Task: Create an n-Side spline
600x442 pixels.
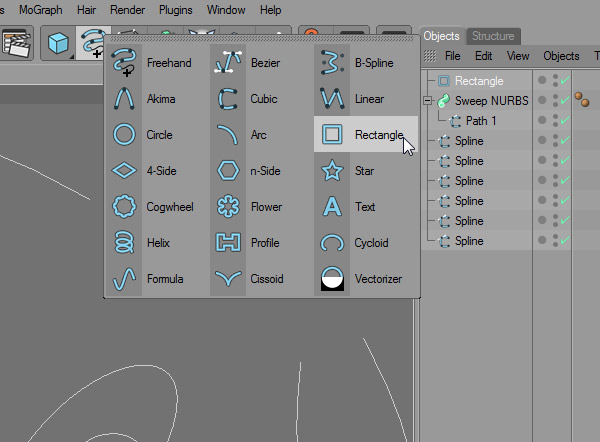Action: pyautogui.click(x=261, y=171)
